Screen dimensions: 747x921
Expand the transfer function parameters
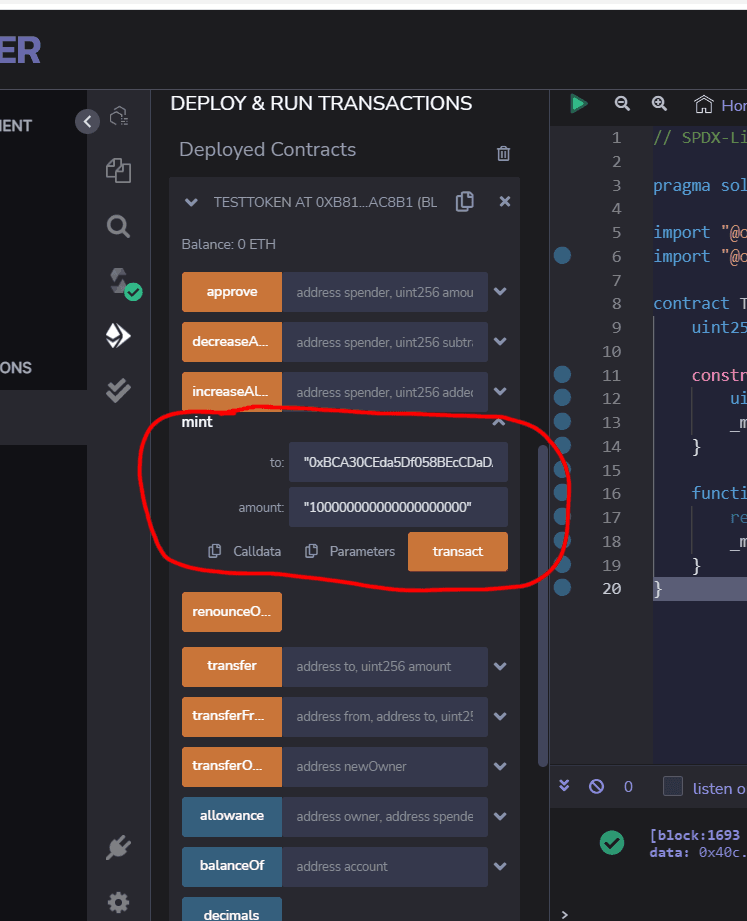[500, 666]
